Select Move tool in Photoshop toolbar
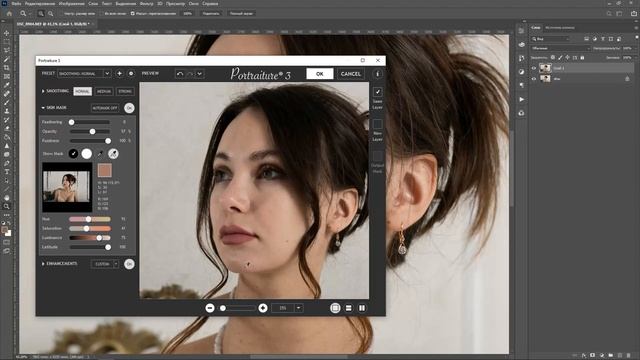Screen dimensions: 640x360 (7, 33)
